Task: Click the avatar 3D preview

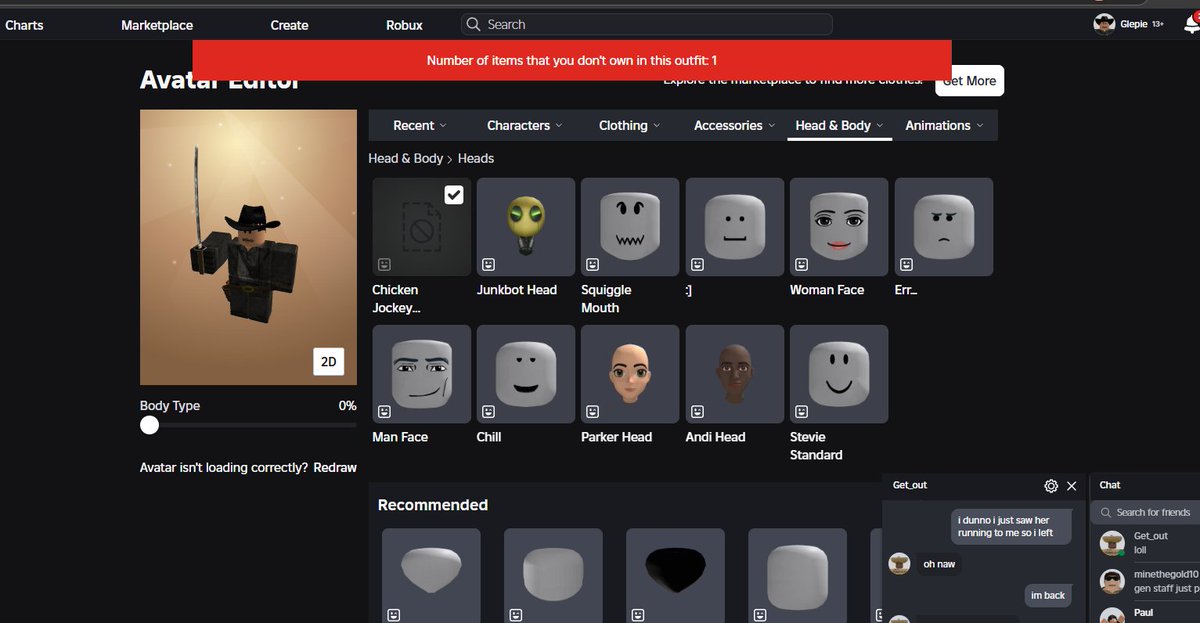Action: pos(248,247)
